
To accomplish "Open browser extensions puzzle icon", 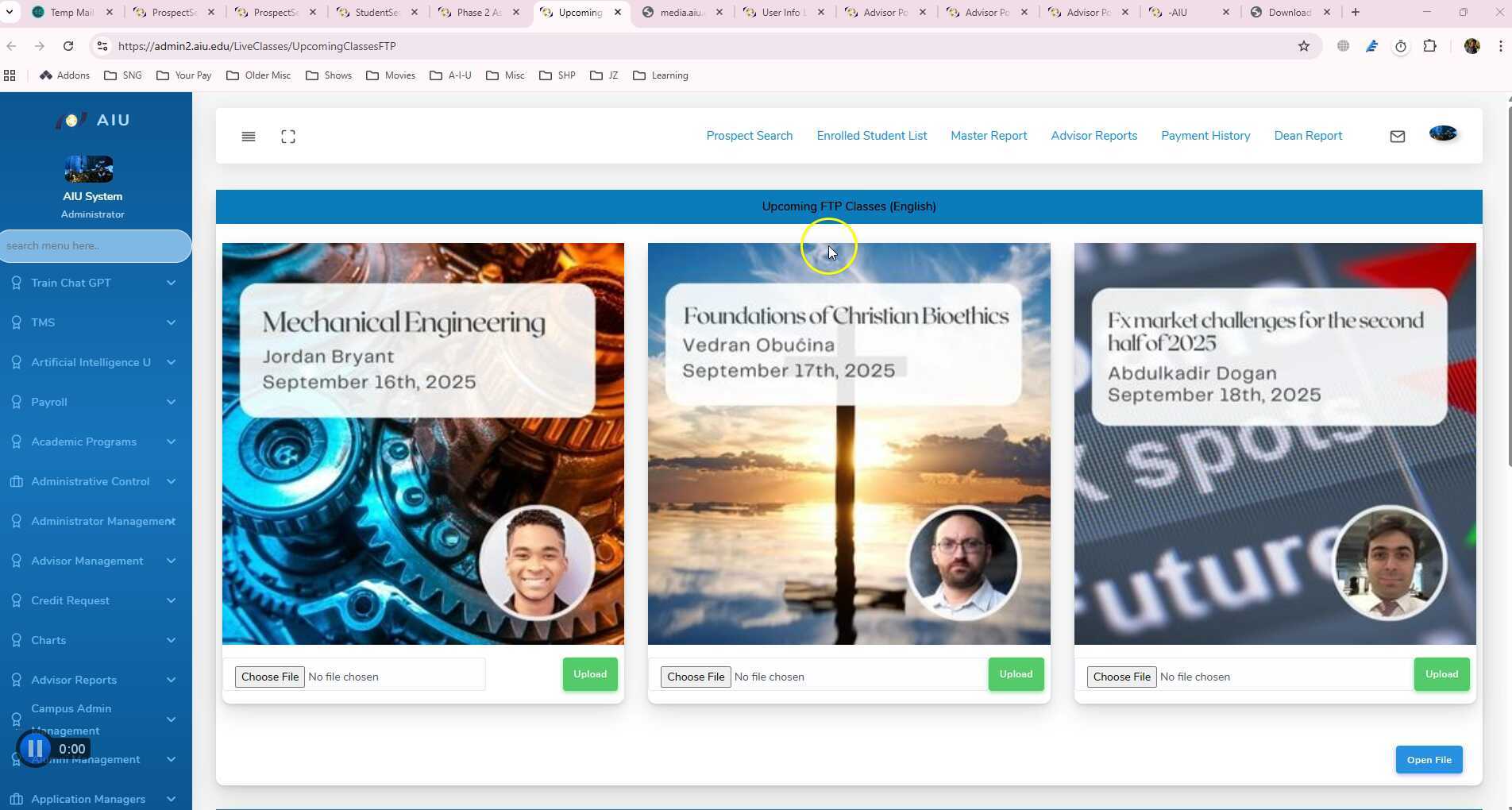I will [x=1429, y=46].
